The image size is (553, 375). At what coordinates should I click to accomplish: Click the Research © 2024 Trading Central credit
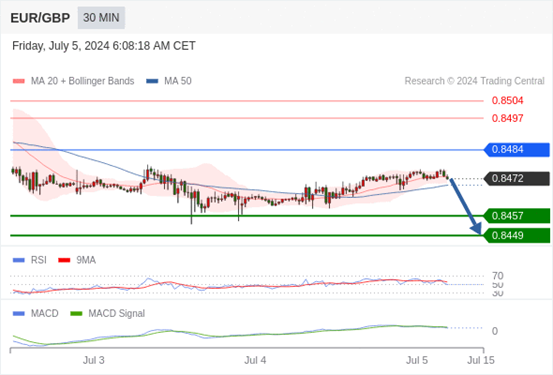[x=474, y=81]
